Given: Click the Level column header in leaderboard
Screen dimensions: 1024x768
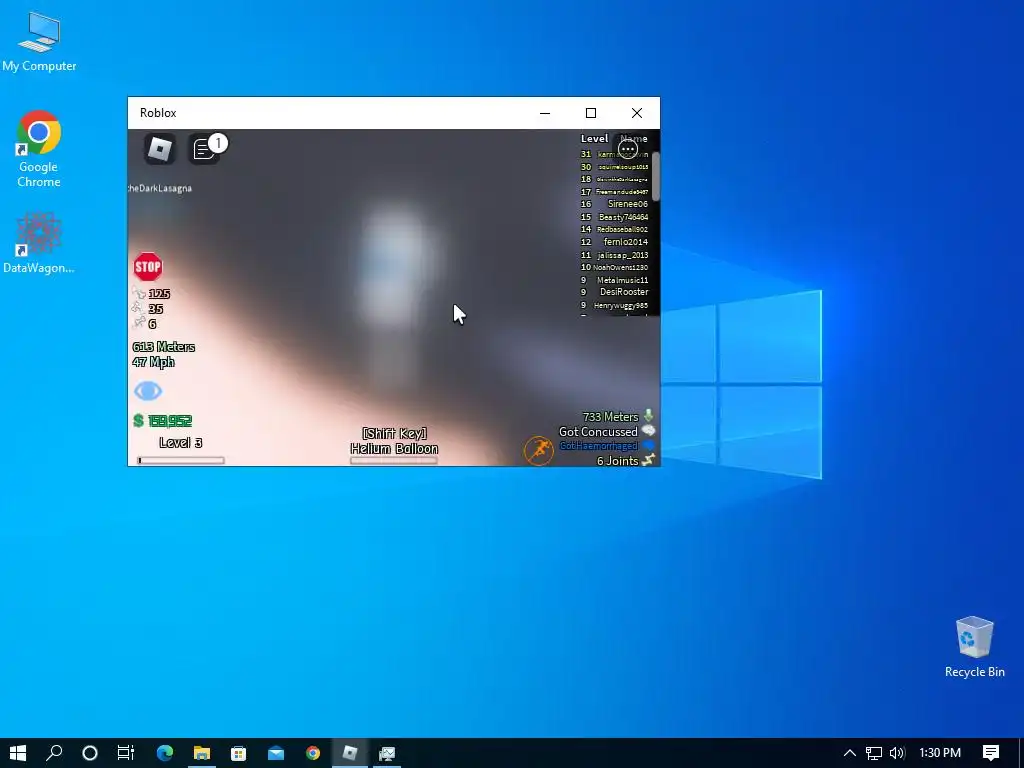Looking at the screenshot, I should pyautogui.click(x=594, y=138).
